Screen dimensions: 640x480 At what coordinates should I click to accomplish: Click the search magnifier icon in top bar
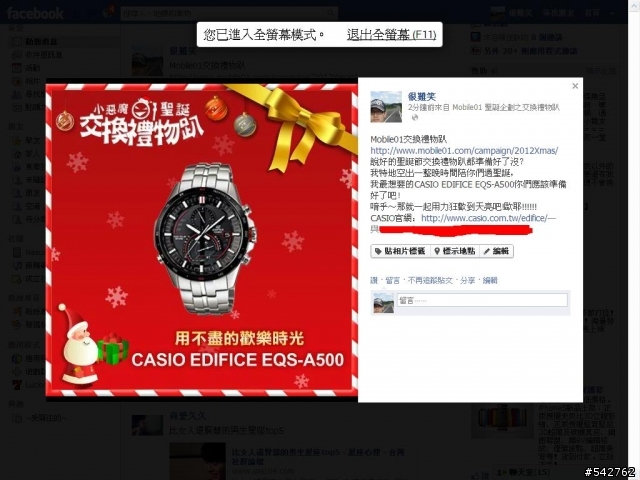331,13
